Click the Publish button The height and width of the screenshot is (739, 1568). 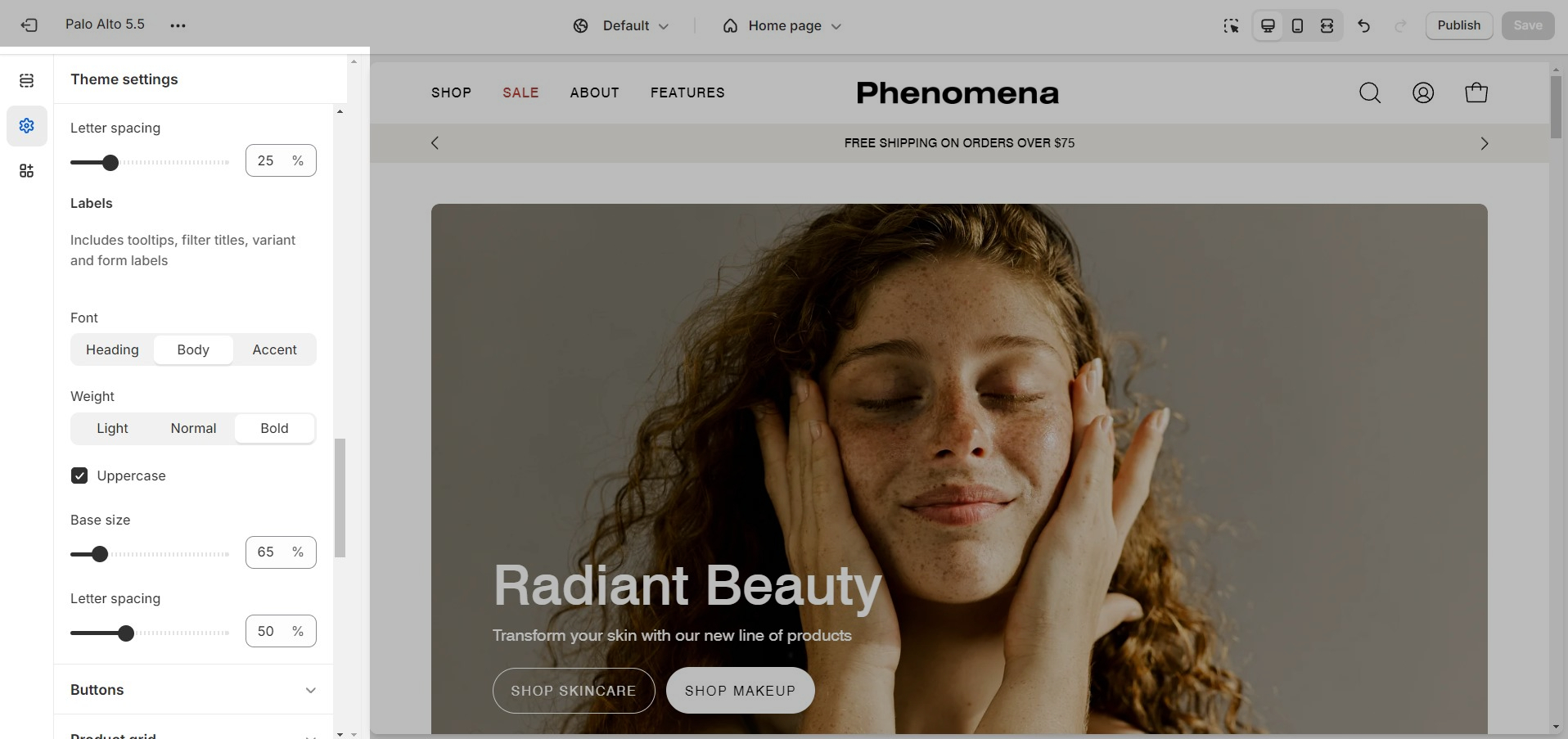[x=1459, y=25]
